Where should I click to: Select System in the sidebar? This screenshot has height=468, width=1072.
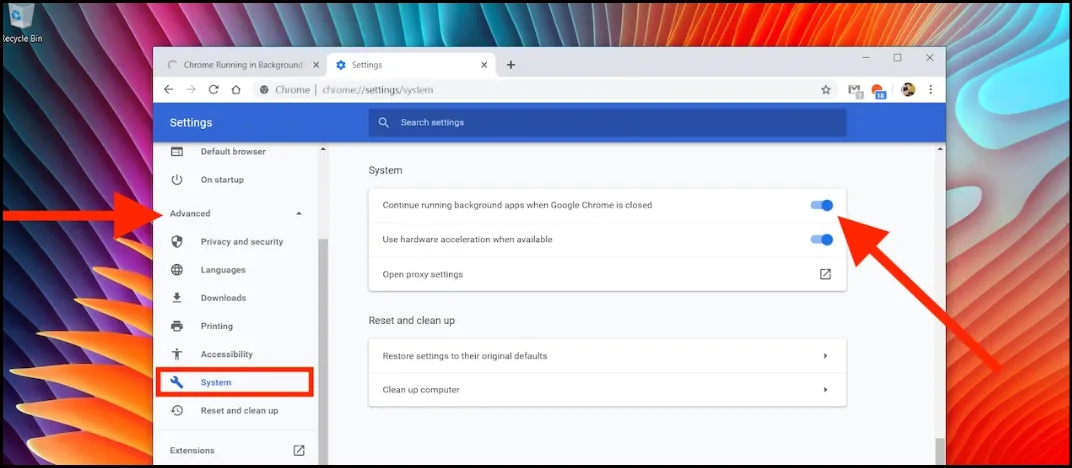(x=234, y=383)
